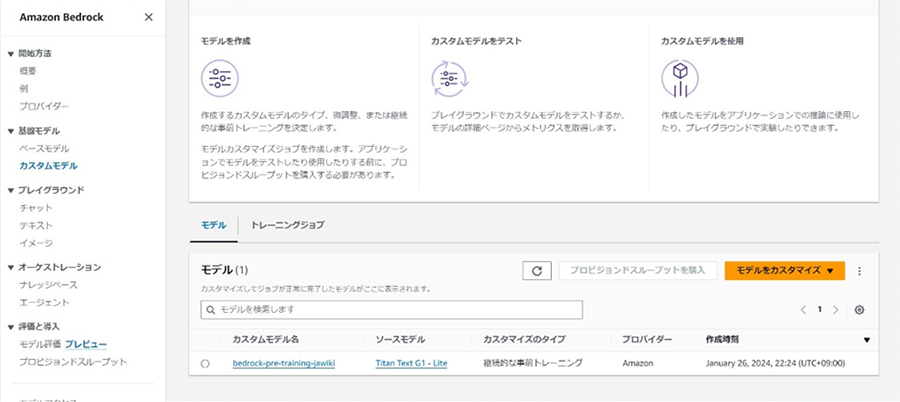Click the カスタムモデルをテスト heading

pyautogui.click(x=476, y=41)
